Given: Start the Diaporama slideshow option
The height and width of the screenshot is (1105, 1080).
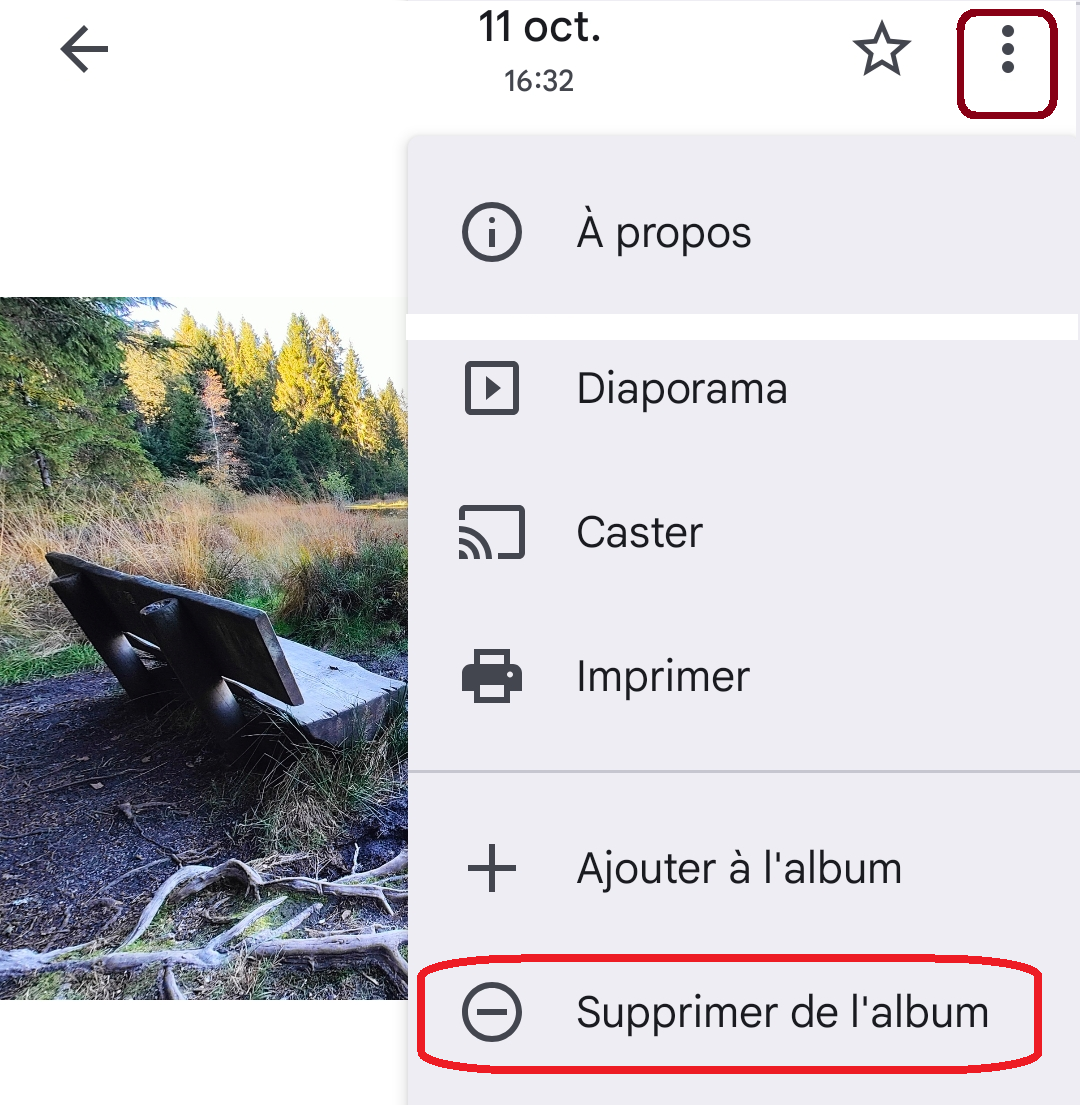Looking at the screenshot, I should click(x=743, y=388).
